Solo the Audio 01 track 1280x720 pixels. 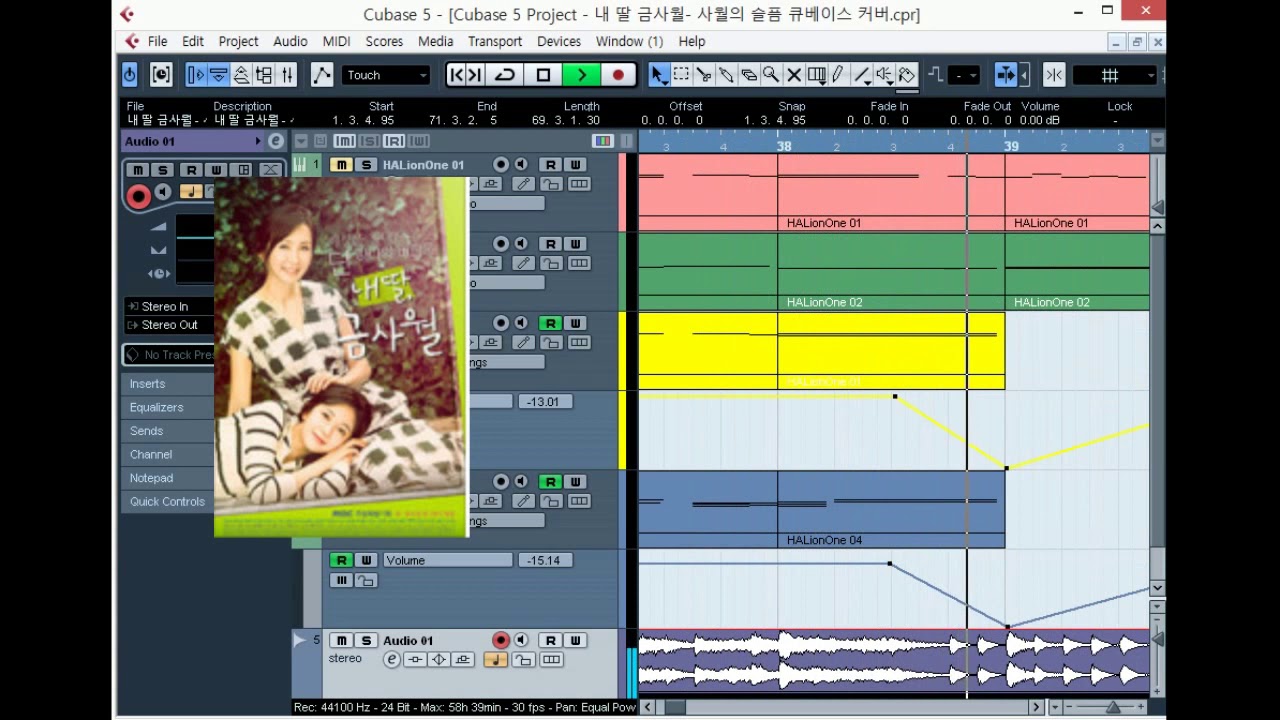pyautogui.click(x=366, y=640)
